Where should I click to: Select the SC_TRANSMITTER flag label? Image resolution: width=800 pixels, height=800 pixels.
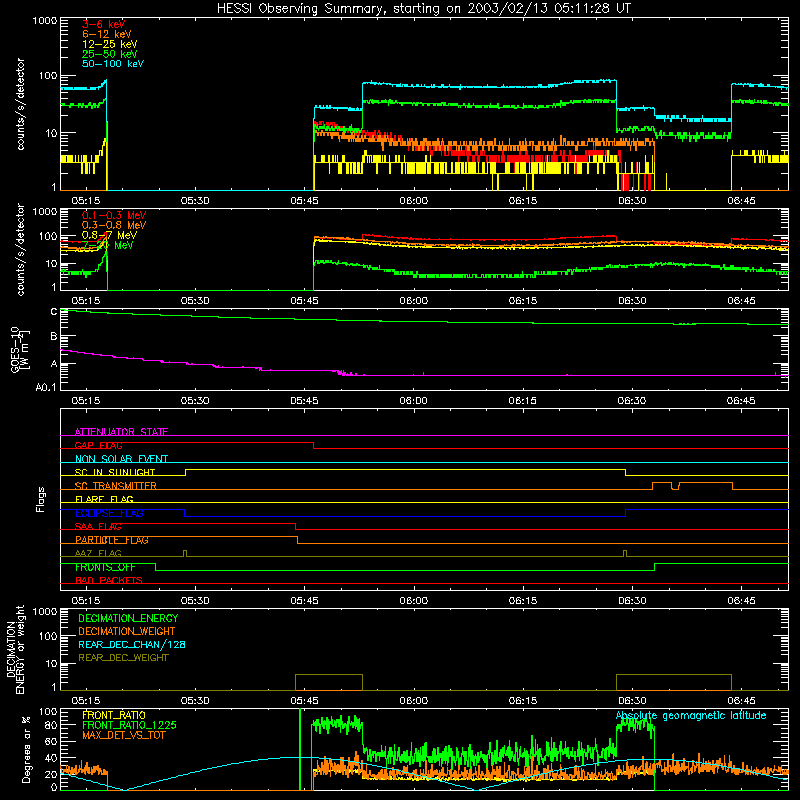pyautogui.click(x=116, y=486)
